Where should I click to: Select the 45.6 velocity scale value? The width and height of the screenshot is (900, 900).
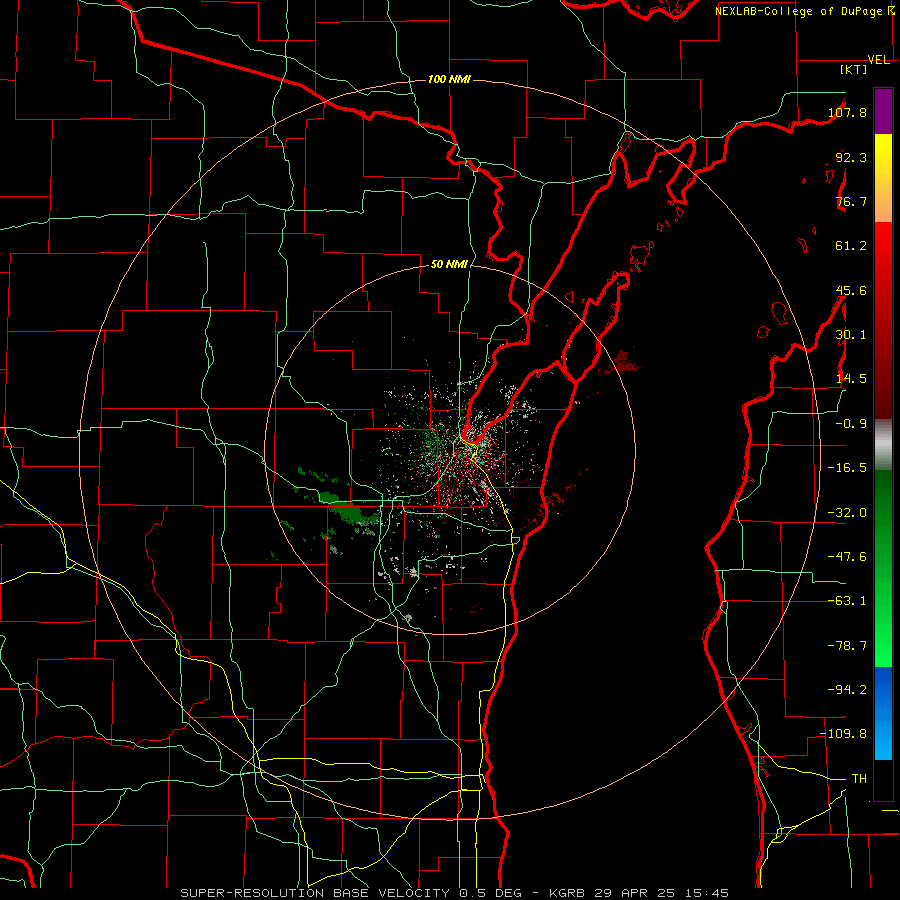(x=851, y=290)
